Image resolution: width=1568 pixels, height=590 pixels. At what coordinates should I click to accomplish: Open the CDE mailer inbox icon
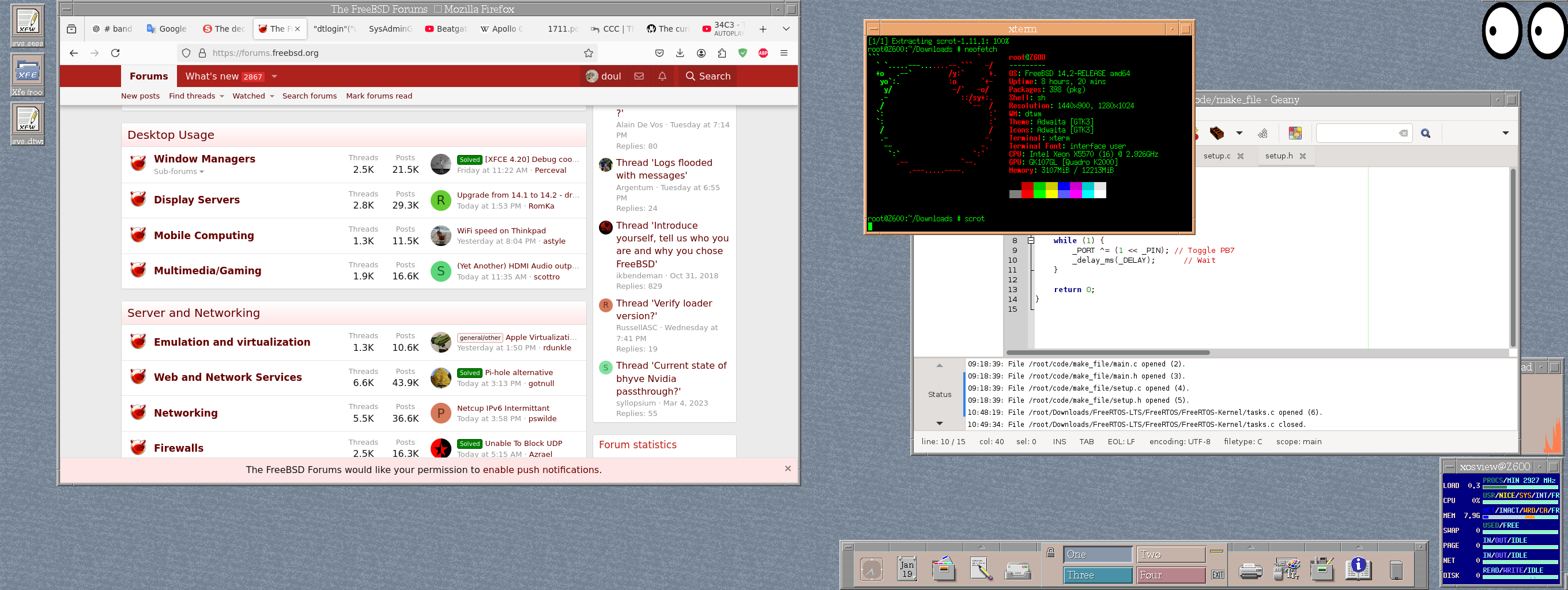[1017, 570]
